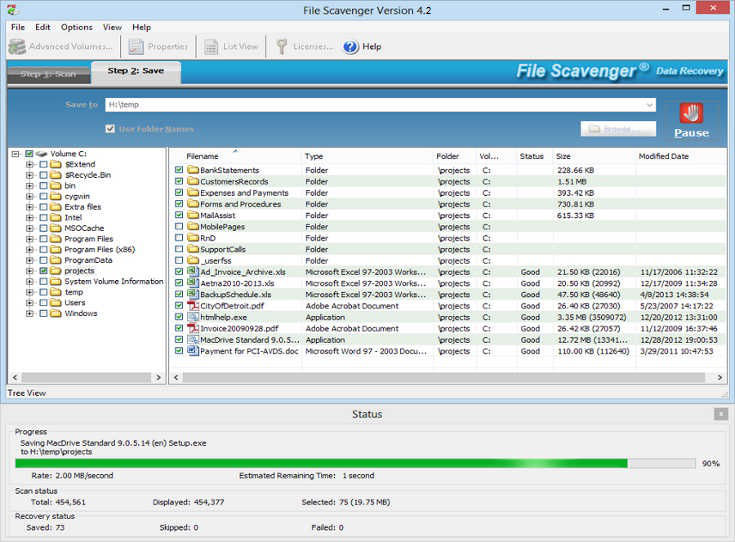Click the Windows folder icon in tree

point(56,313)
